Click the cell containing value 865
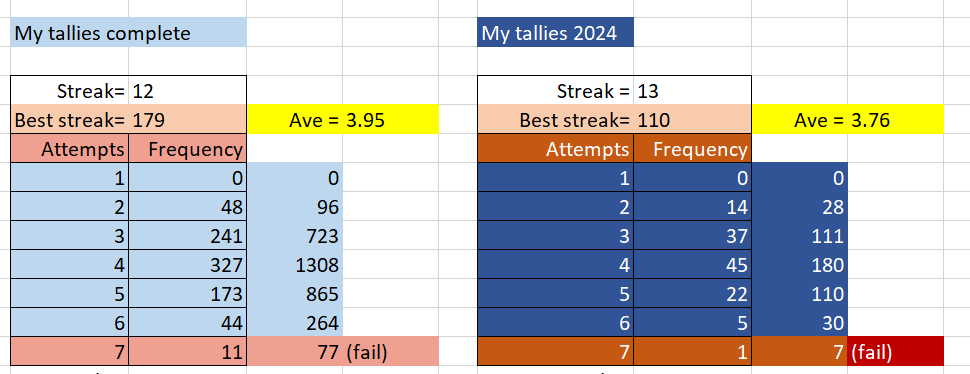Viewport: 970px width, 374px height. click(294, 294)
